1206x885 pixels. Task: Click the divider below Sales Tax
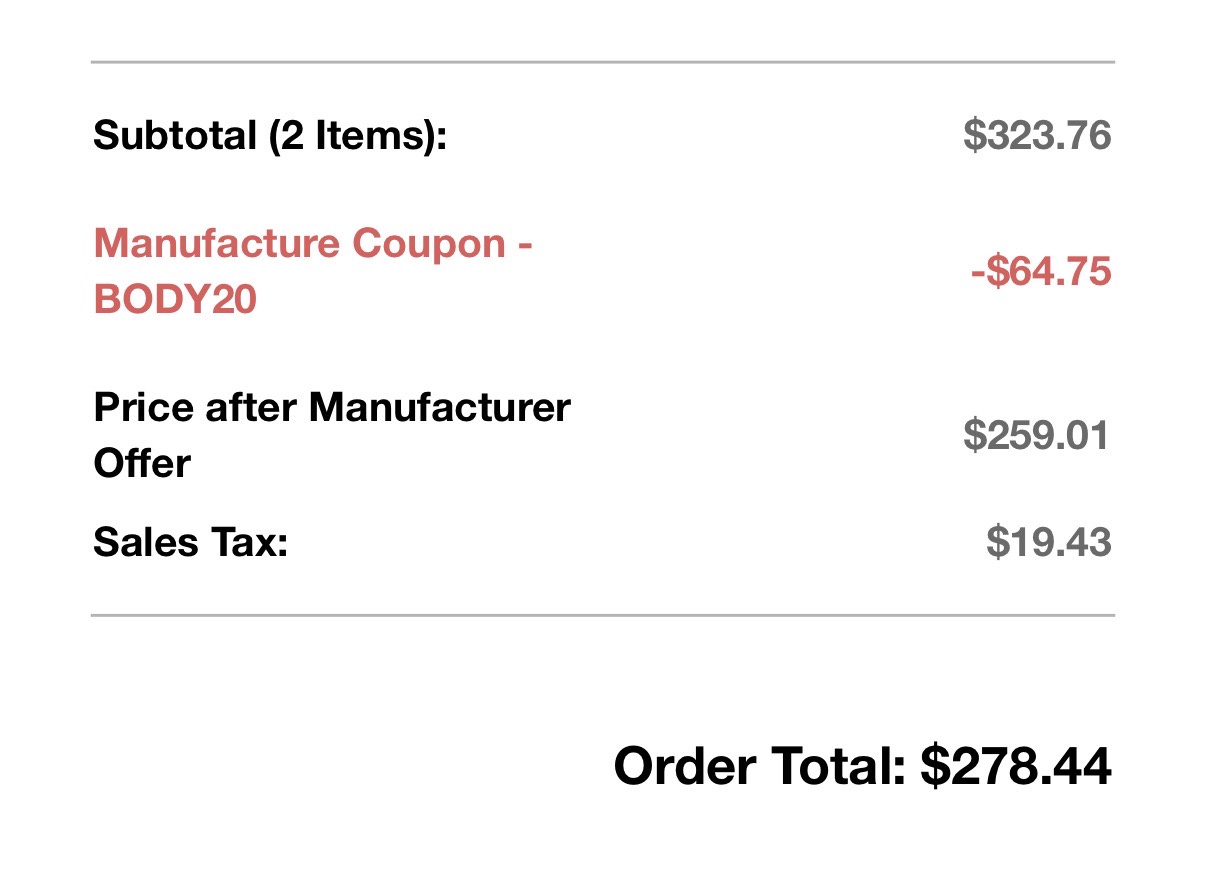point(602,615)
